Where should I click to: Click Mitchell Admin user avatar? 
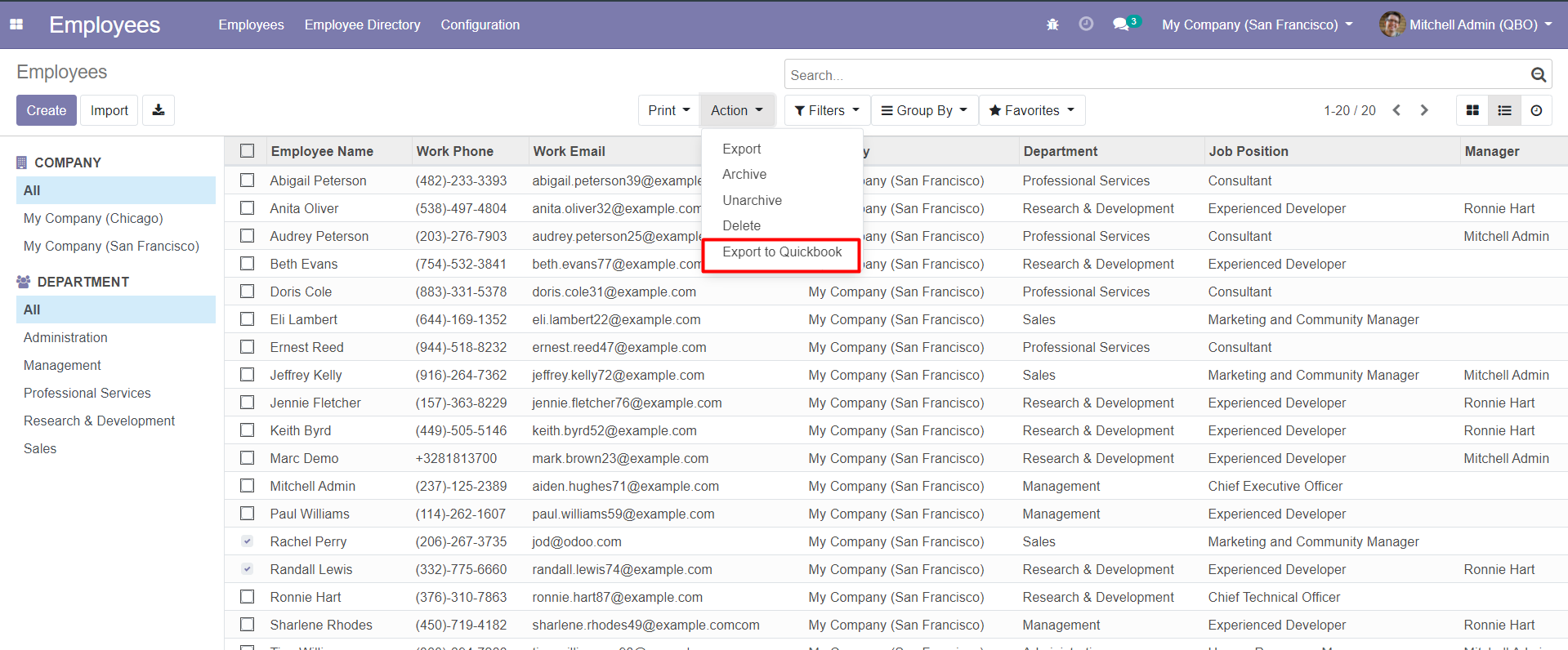pyautogui.click(x=1392, y=24)
